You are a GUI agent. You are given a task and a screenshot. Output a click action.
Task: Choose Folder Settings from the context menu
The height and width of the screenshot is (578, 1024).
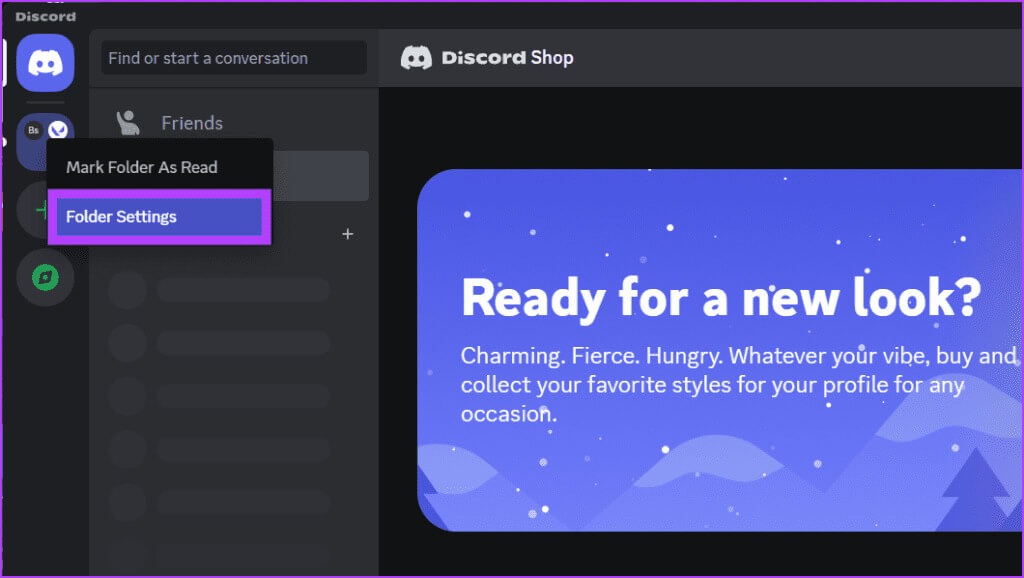click(159, 217)
